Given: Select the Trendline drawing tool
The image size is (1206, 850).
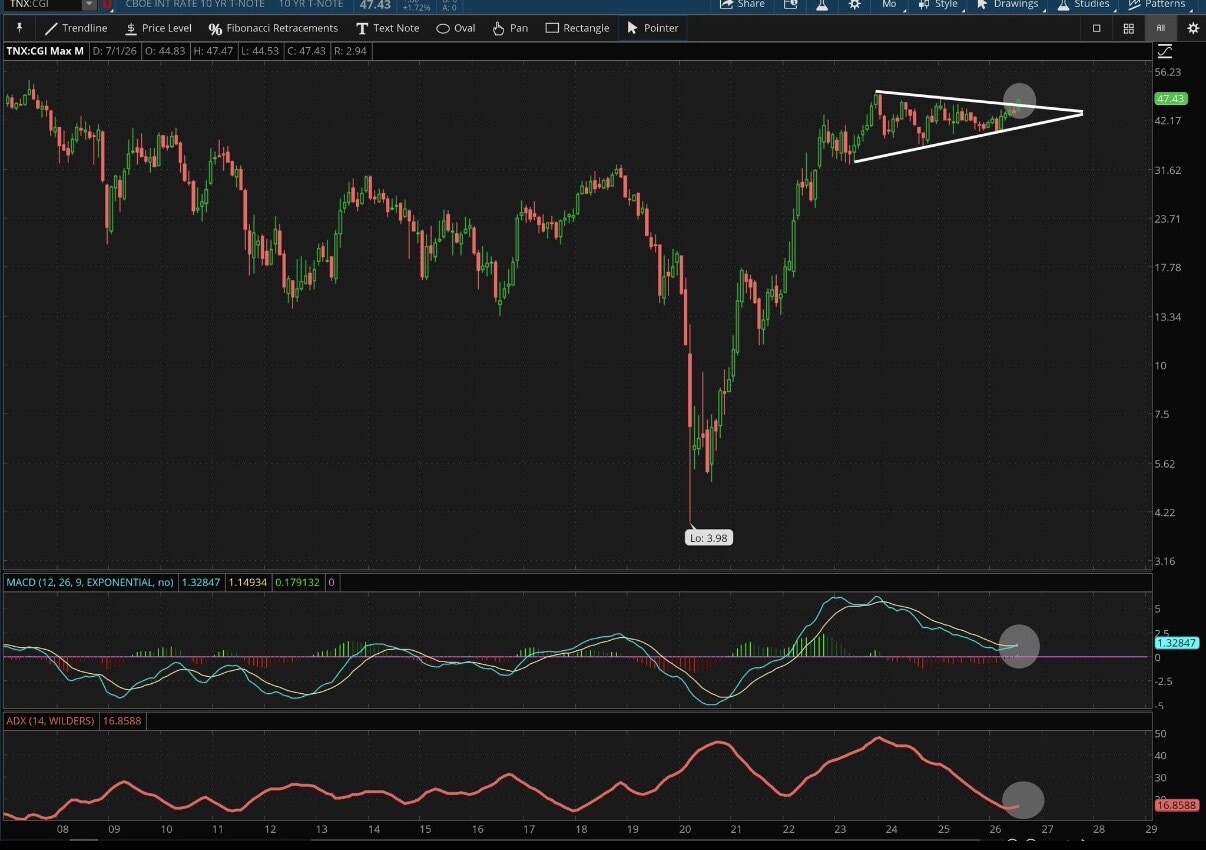Looking at the screenshot, I should coord(75,28).
